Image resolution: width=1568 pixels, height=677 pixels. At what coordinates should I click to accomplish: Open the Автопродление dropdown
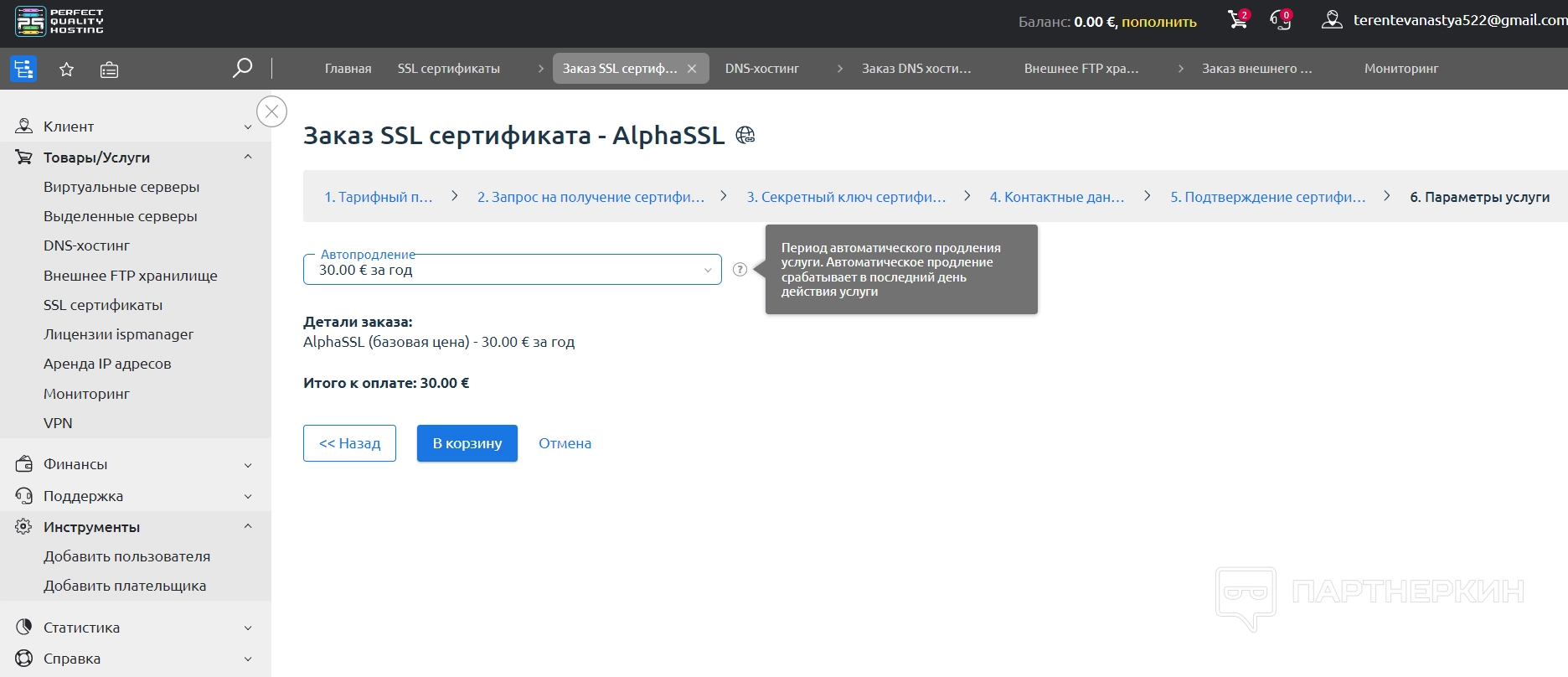[512, 270]
